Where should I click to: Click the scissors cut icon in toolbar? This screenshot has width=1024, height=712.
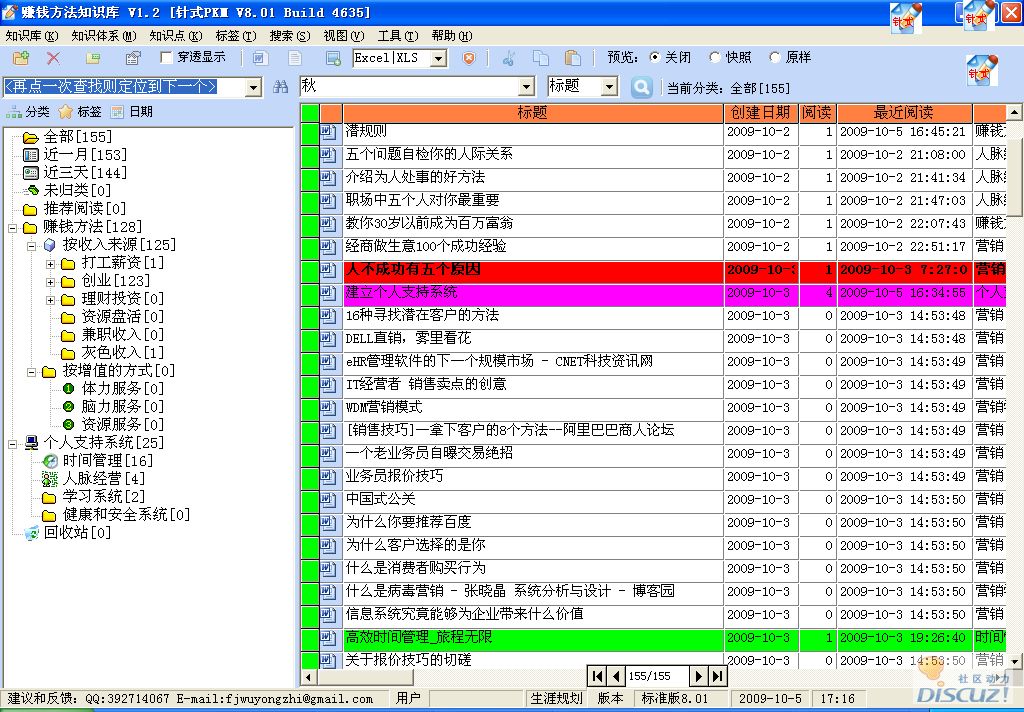(509, 58)
